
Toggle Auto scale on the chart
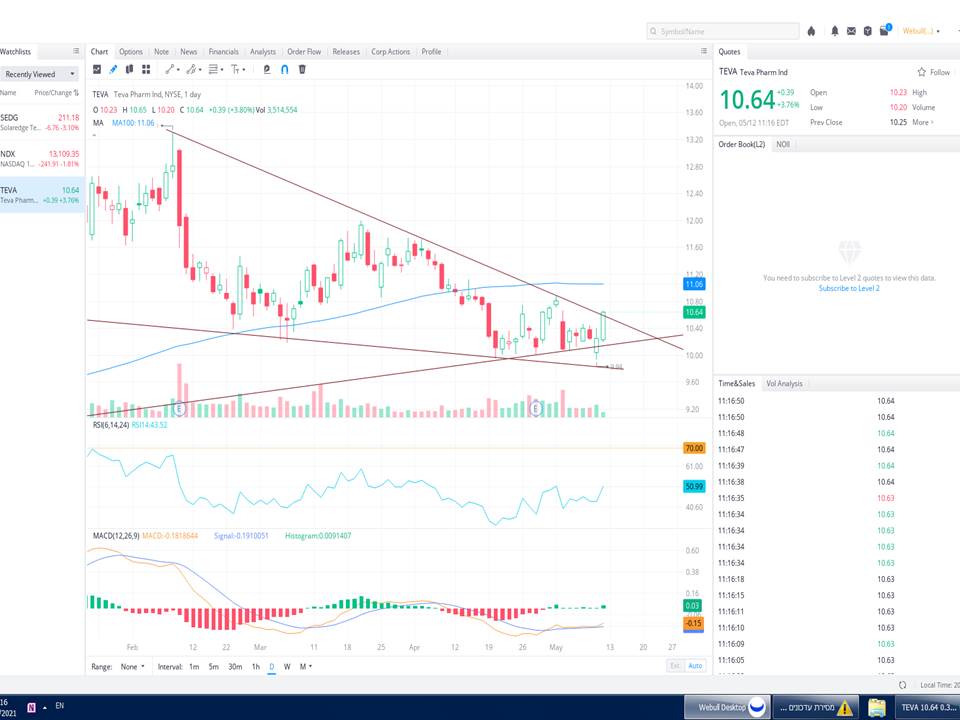(696, 666)
